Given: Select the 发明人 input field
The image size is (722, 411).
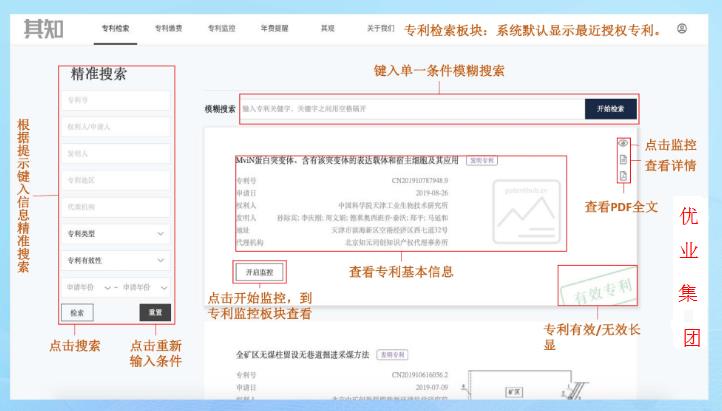Looking at the screenshot, I should coord(116,153).
